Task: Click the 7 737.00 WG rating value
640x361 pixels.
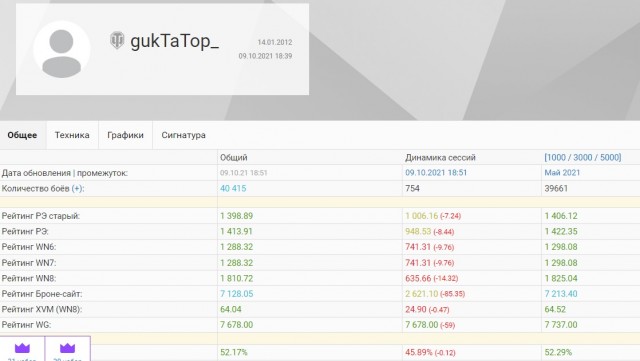Action: coord(561,325)
